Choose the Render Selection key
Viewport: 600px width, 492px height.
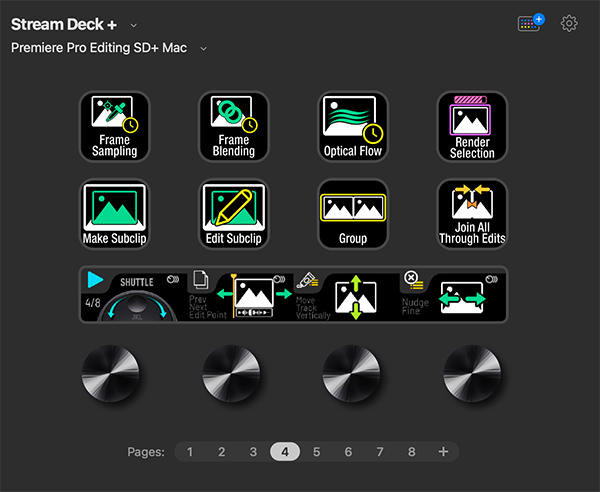tap(472, 126)
